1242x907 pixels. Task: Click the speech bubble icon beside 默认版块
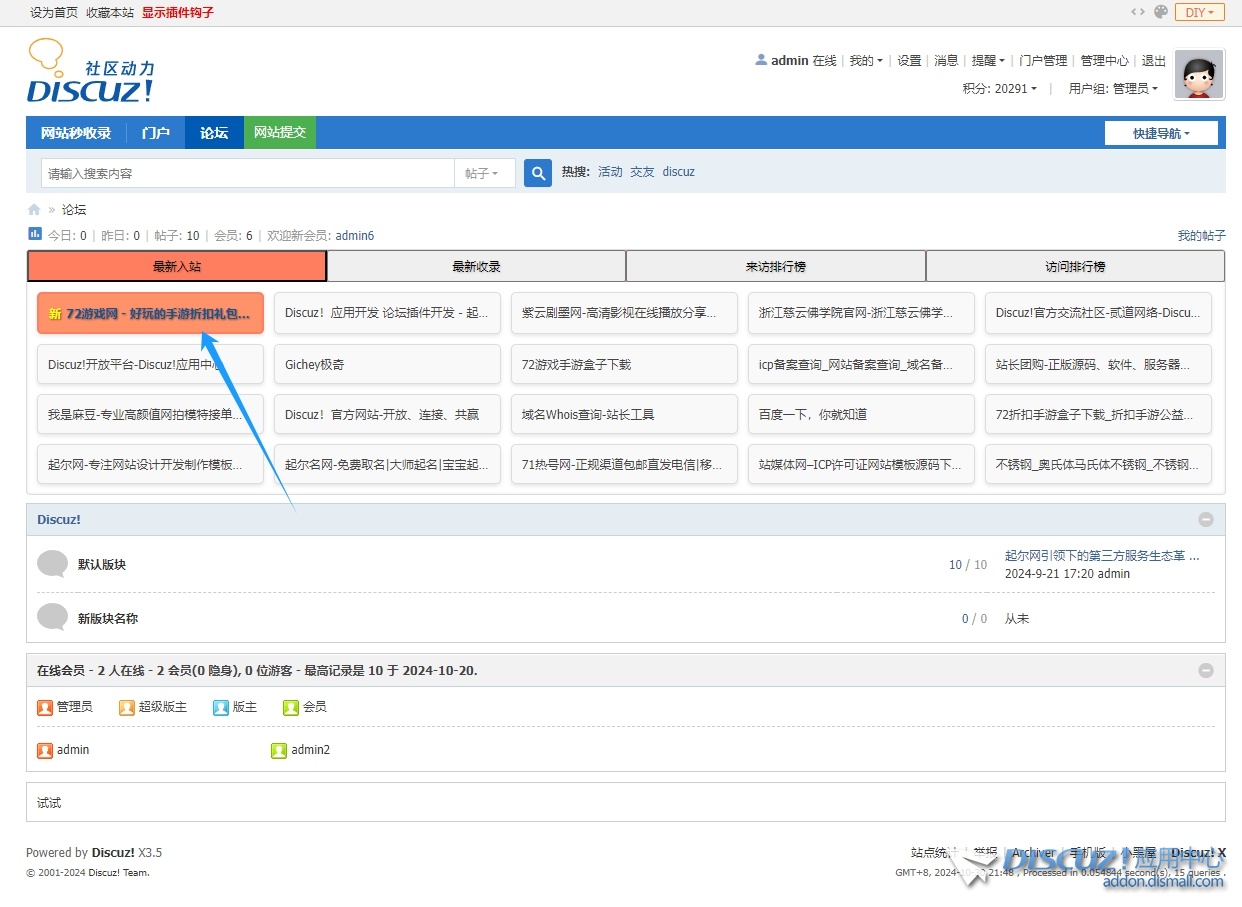coord(52,564)
